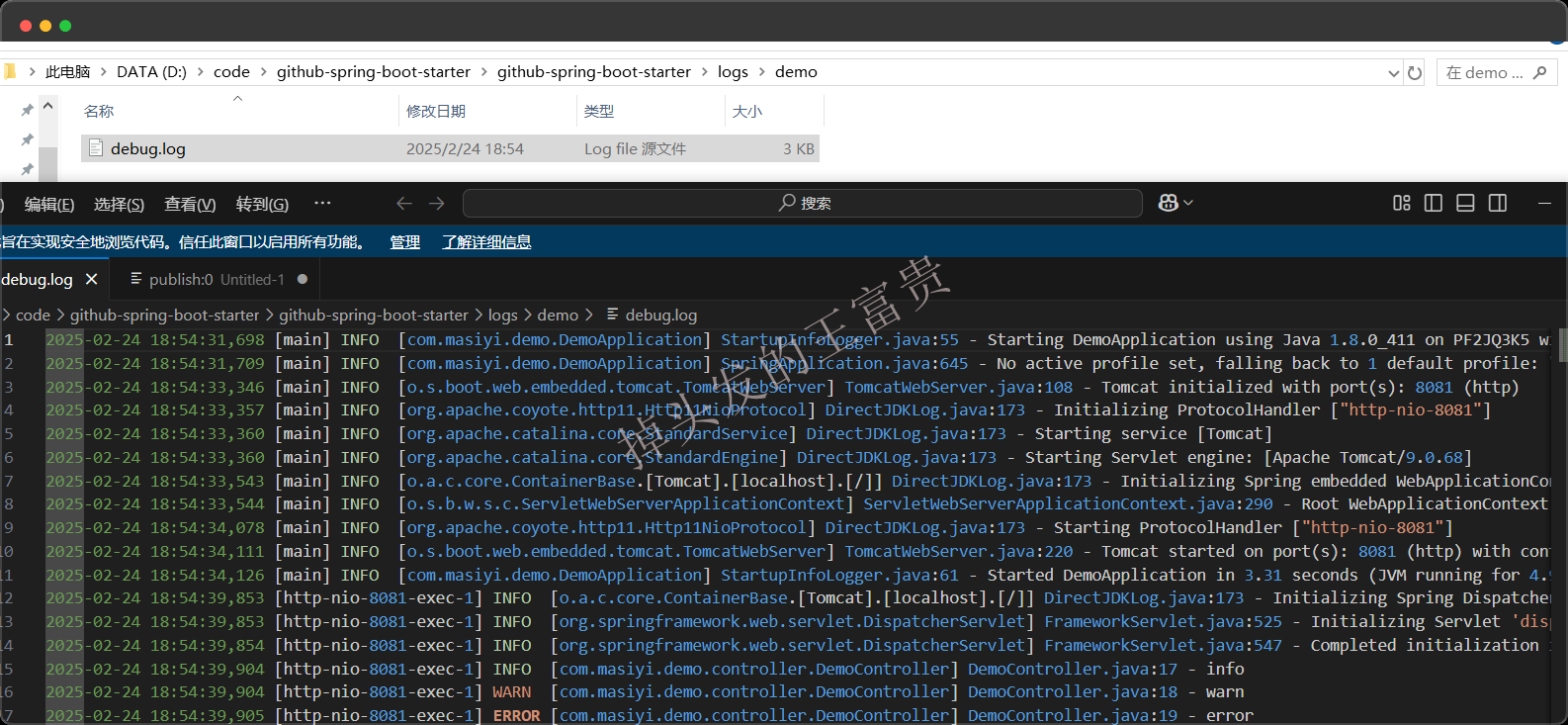Expand the chevron after DATA (D:) in path
The image size is (1568, 725).
[201, 72]
